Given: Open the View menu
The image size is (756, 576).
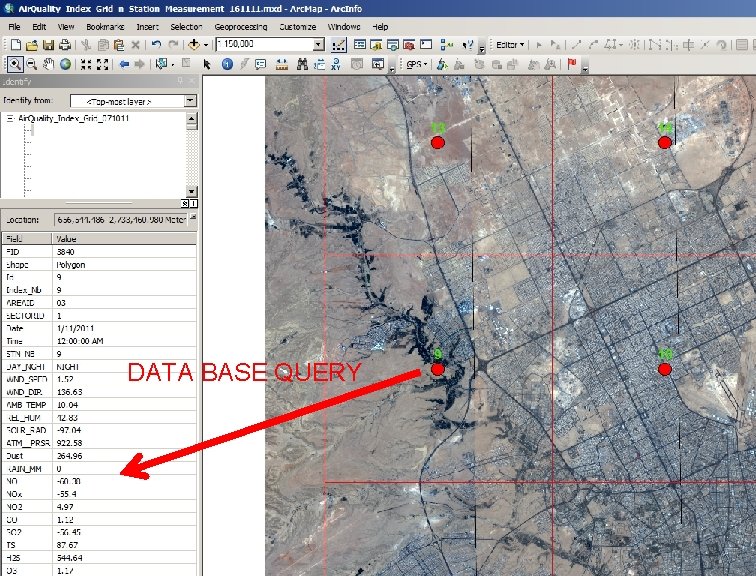Looking at the screenshot, I should 66,27.
